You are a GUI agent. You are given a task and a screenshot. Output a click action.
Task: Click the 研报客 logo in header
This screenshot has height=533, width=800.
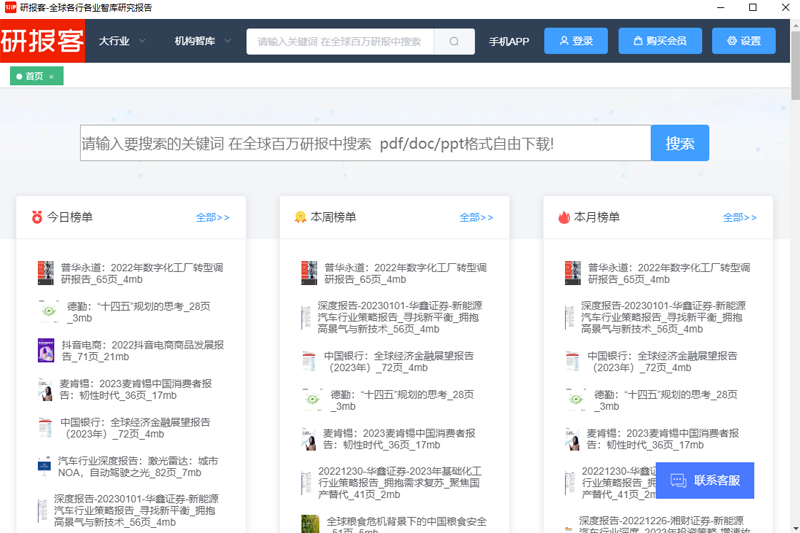[x=42, y=41]
